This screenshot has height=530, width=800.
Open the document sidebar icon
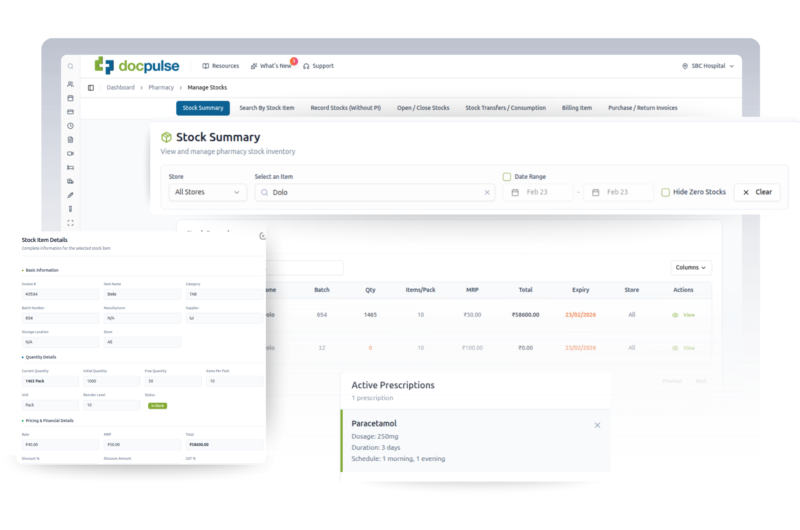coord(70,140)
